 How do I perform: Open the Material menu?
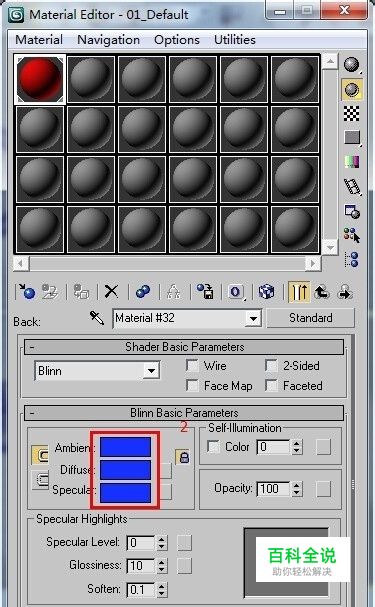(x=39, y=39)
